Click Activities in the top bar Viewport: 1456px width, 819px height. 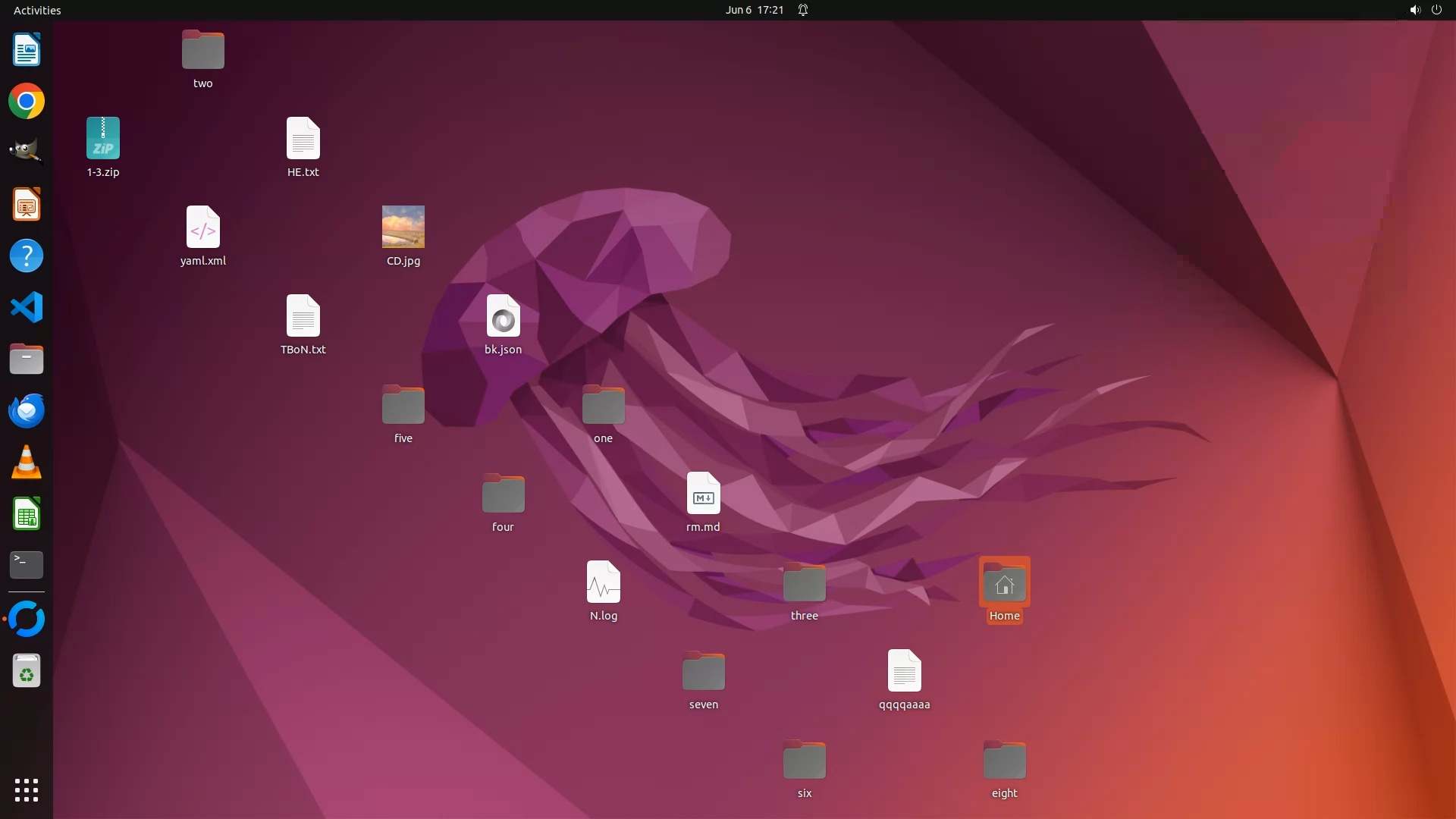(37, 10)
